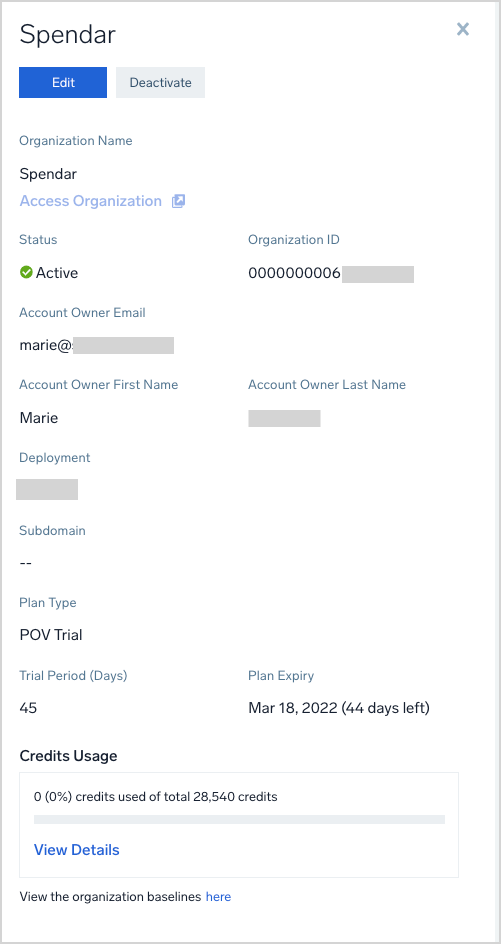501x944 pixels.
Task: Click the Trial Period value 45
Action: (28, 708)
